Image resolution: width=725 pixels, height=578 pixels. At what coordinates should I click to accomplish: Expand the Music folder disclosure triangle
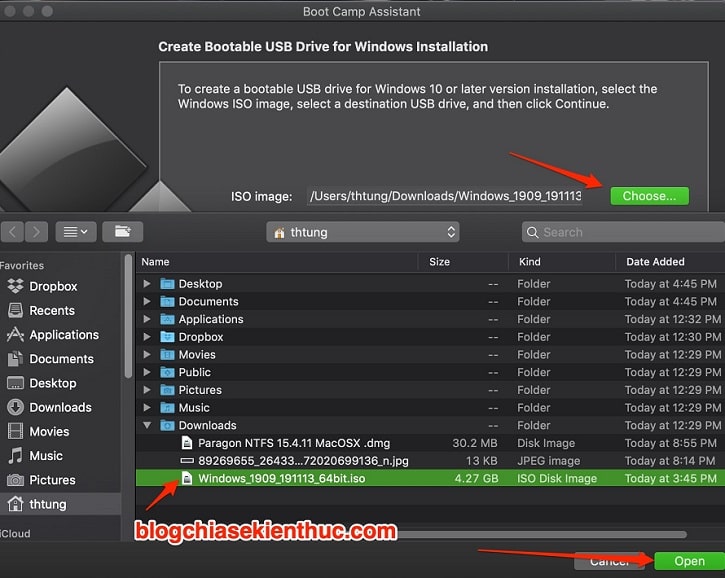(147, 407)
